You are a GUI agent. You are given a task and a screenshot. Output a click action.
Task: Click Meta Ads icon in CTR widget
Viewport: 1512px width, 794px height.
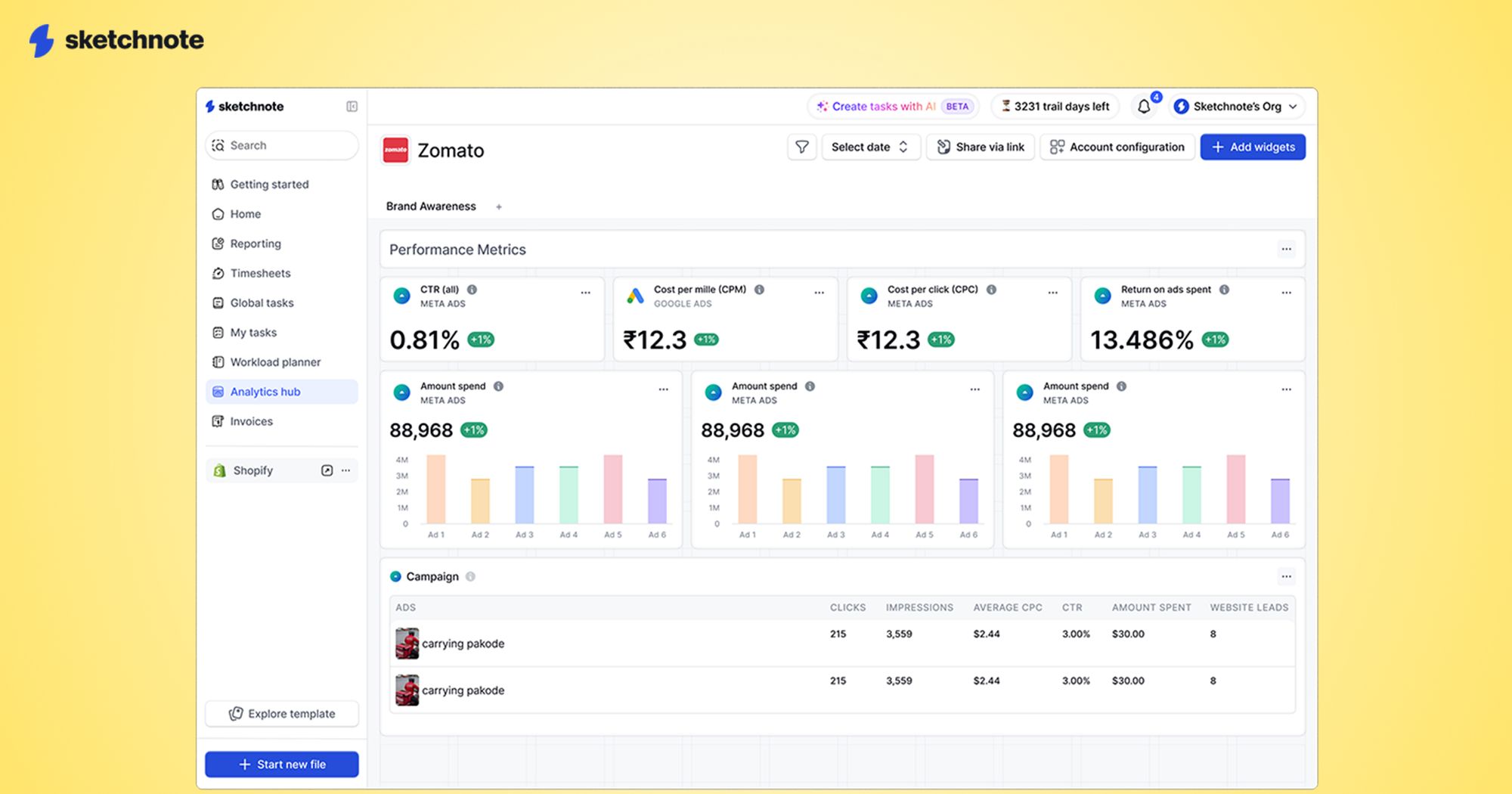point(401,296)
